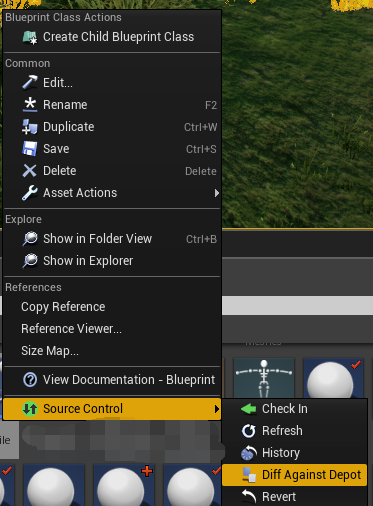The height and width of the screenshot is (506, 373).
Task: Click the Delete X icon
Action: tap(30, 171)
